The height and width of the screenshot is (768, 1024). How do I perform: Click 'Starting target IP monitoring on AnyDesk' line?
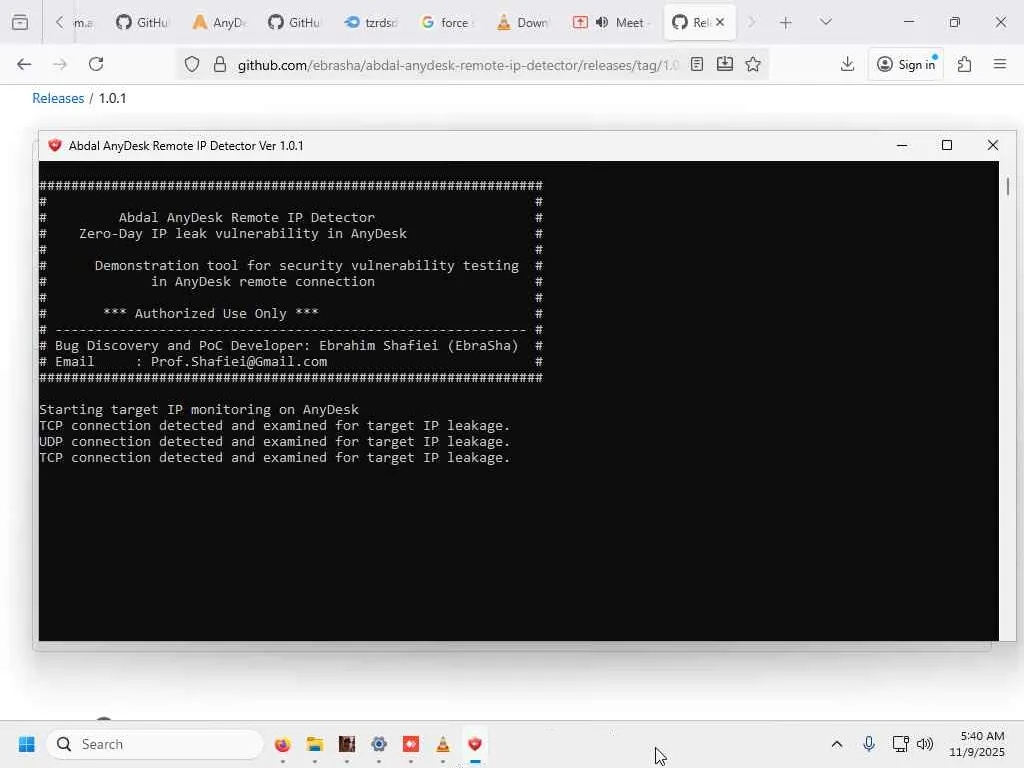(x=199, y=409)
